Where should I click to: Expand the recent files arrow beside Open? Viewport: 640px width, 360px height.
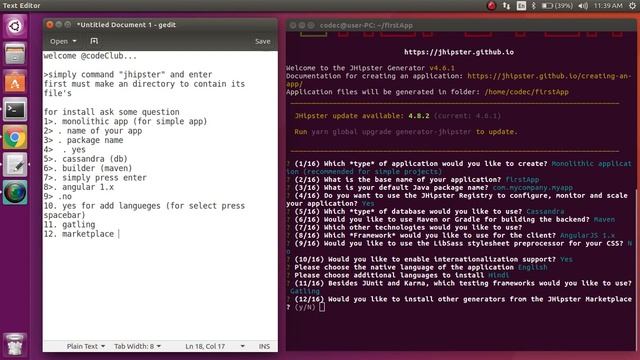74,41
